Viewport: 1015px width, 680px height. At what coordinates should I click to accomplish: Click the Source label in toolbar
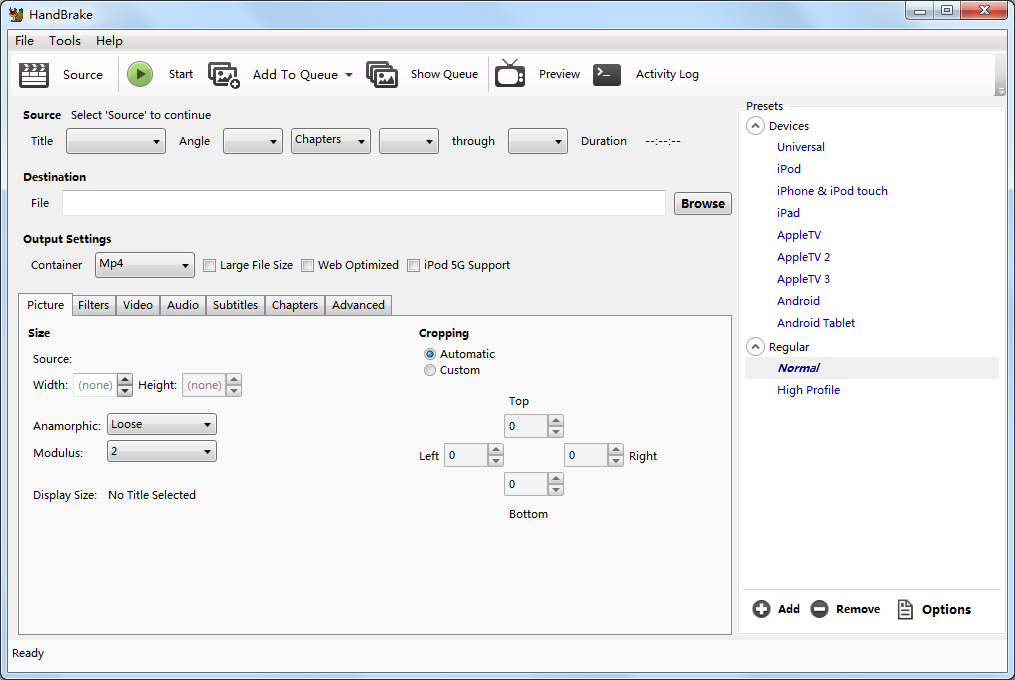[x=83, y=75]
